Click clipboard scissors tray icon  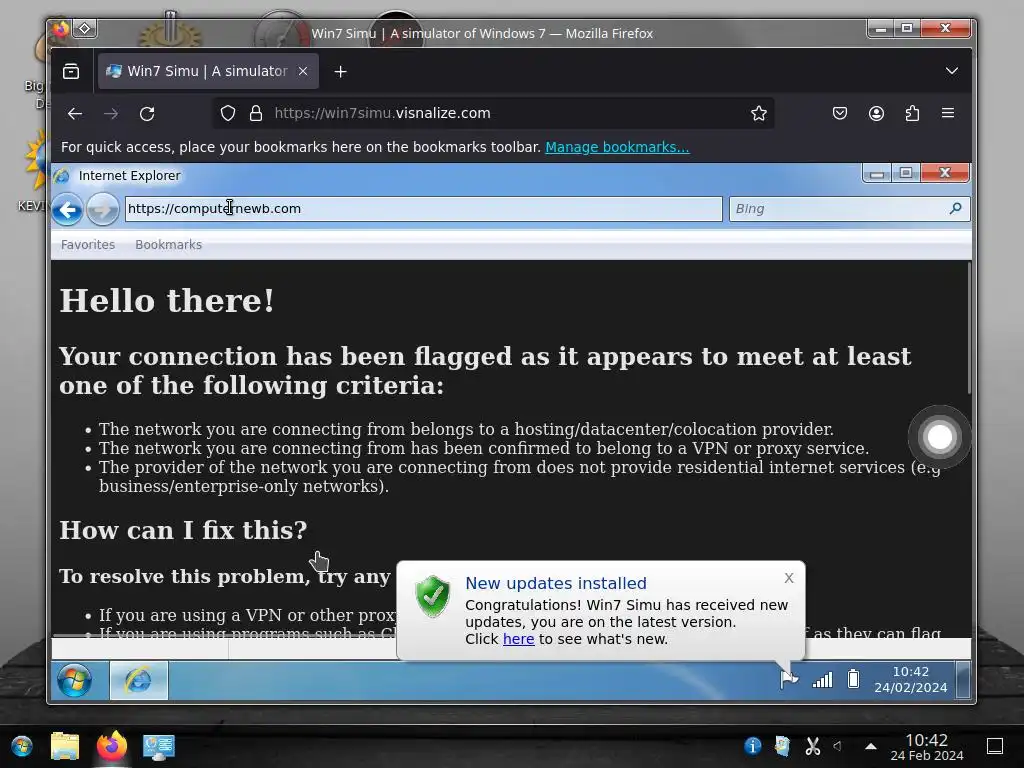(x=812, y=746)
